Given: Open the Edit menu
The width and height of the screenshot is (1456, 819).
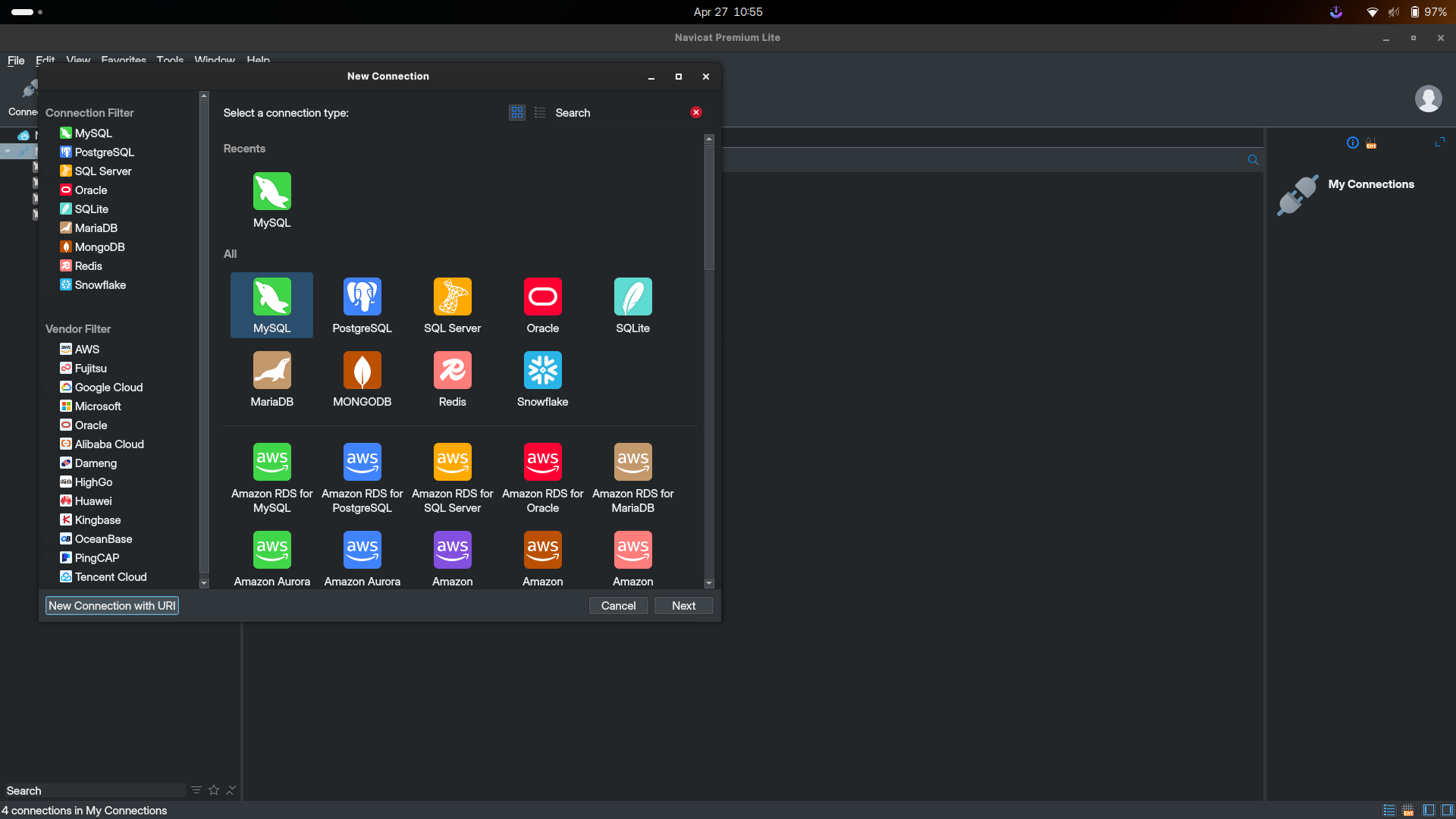Looking at the screenshot, I should [45, 60].
